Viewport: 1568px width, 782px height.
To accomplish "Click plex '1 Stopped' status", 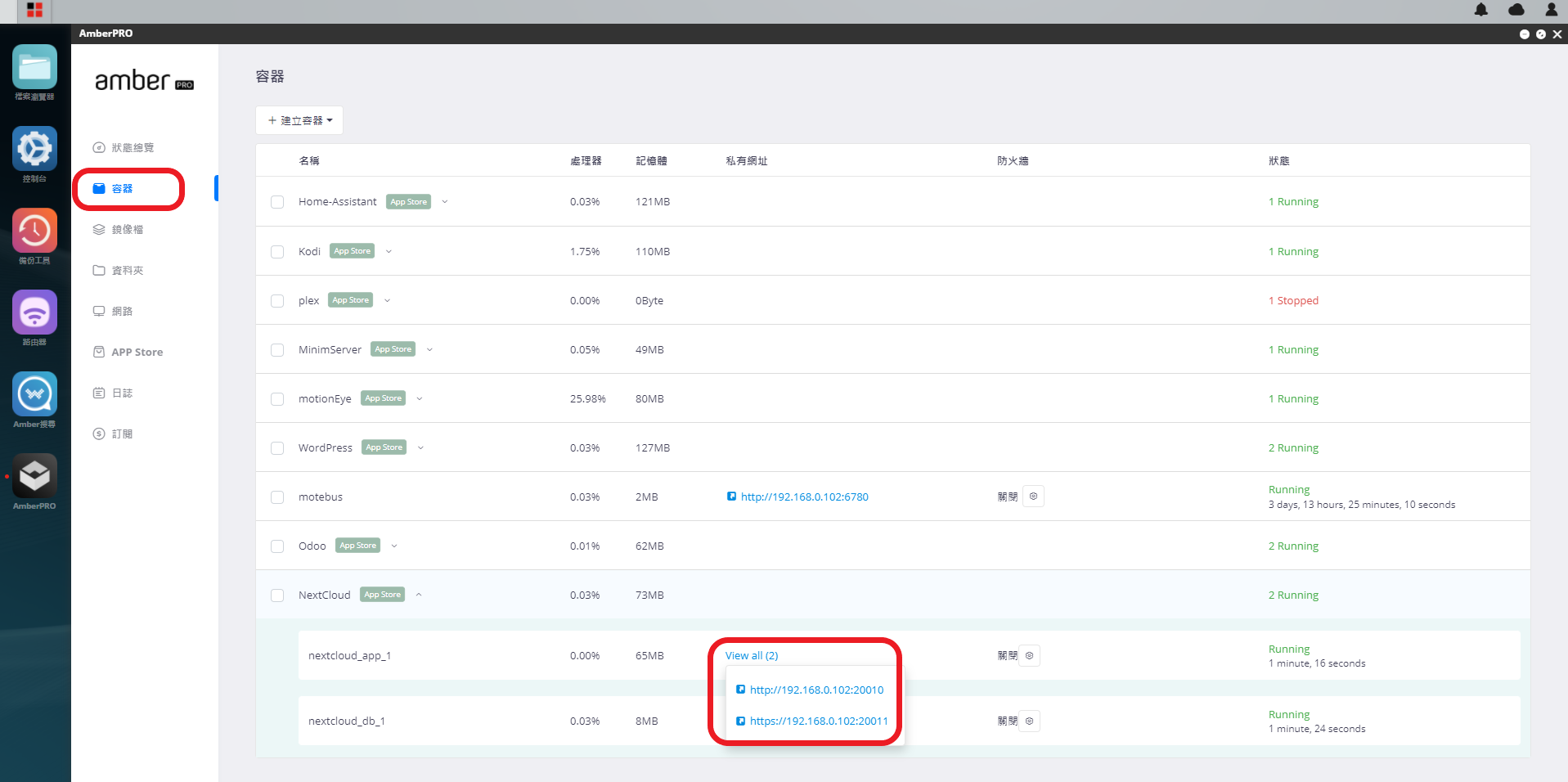I will pos(1293,300).
